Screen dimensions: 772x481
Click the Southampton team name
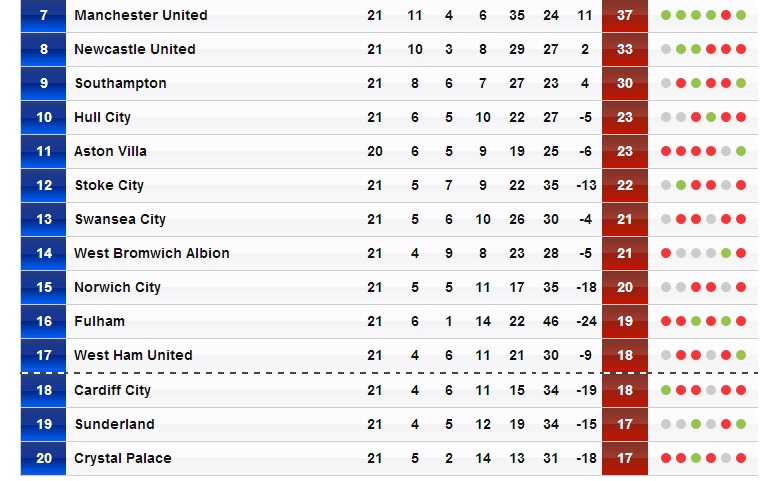pos(120,83)
